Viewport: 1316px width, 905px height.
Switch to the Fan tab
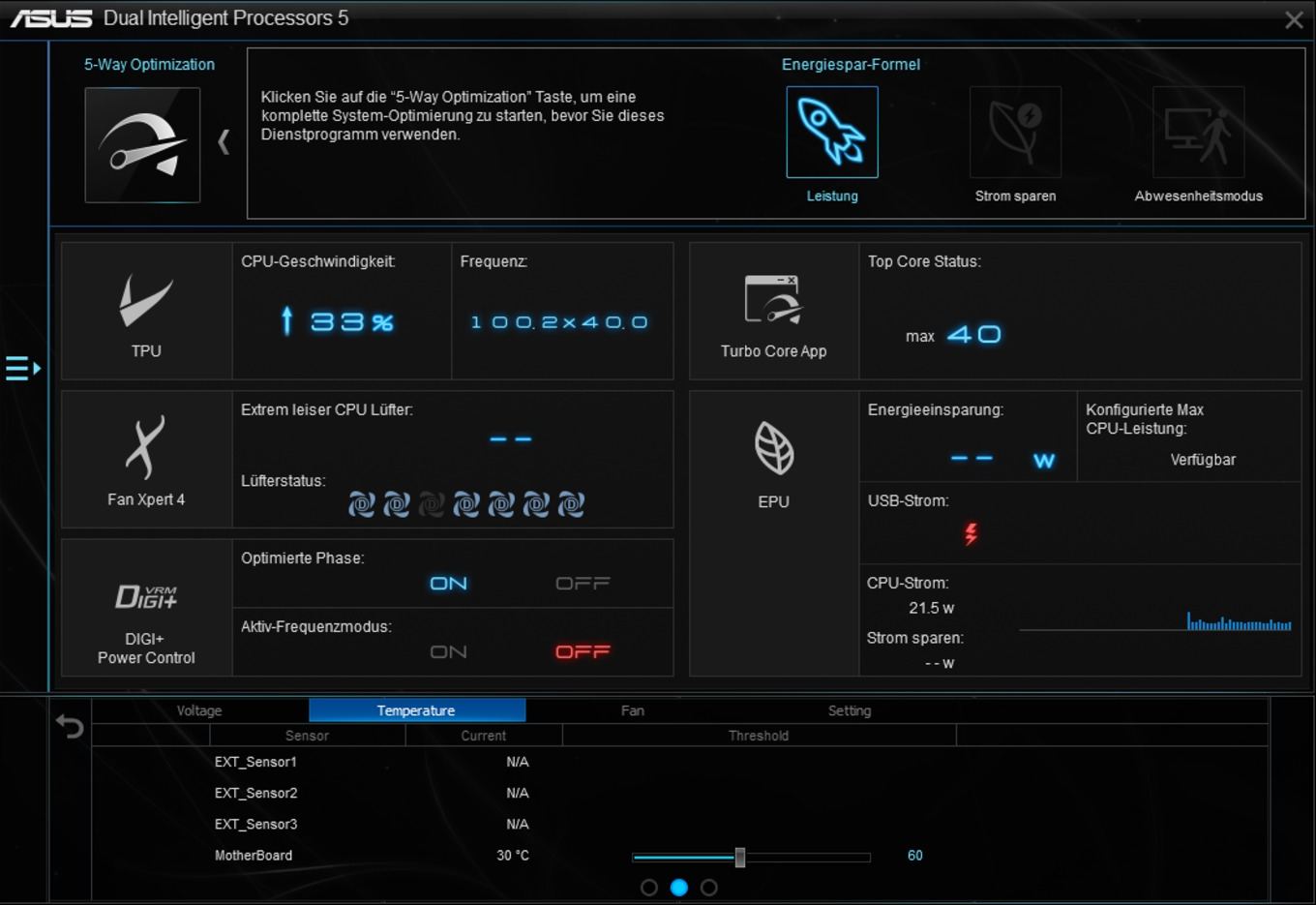[633, 710]
